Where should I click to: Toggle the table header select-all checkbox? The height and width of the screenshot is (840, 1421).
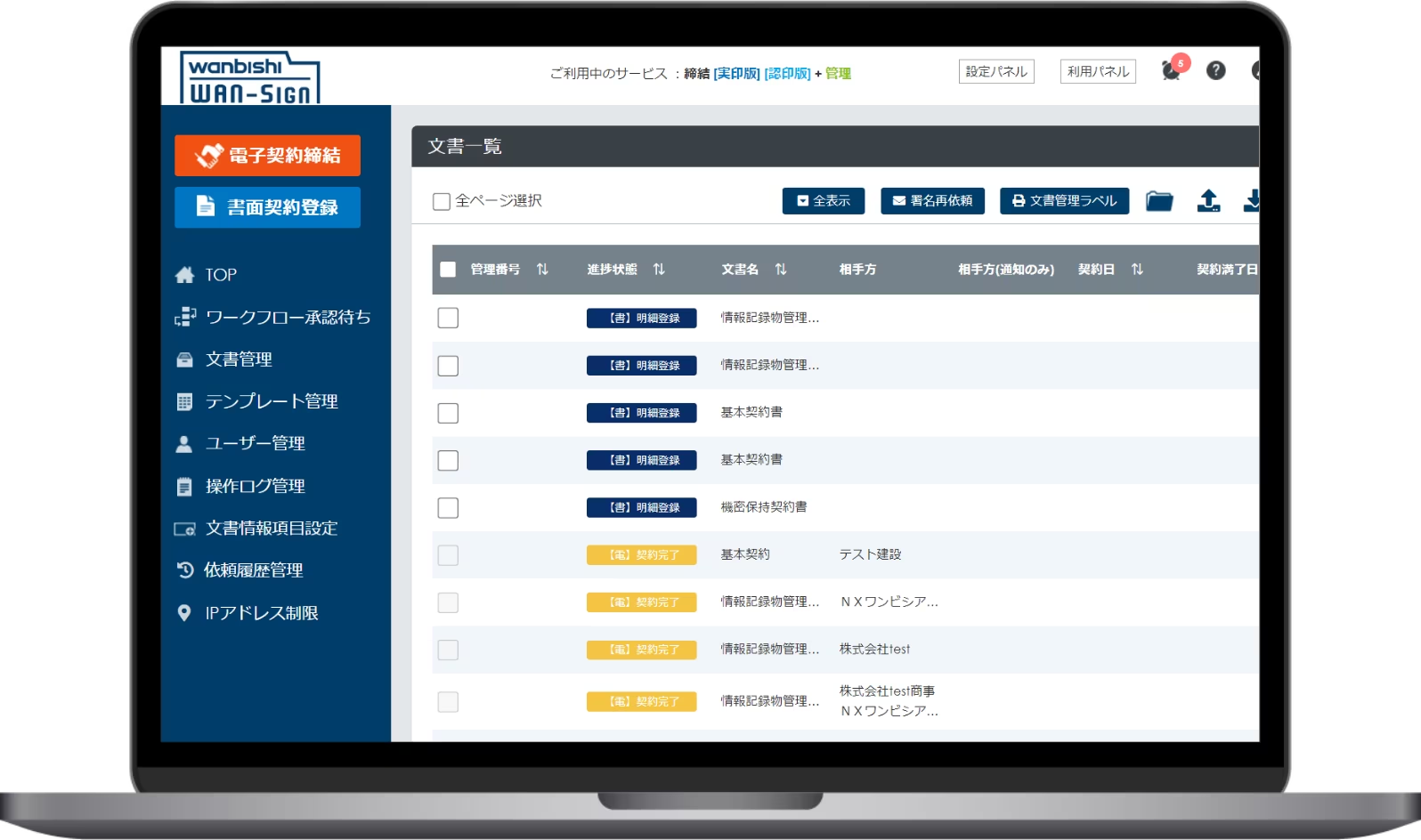pos(448,269)
